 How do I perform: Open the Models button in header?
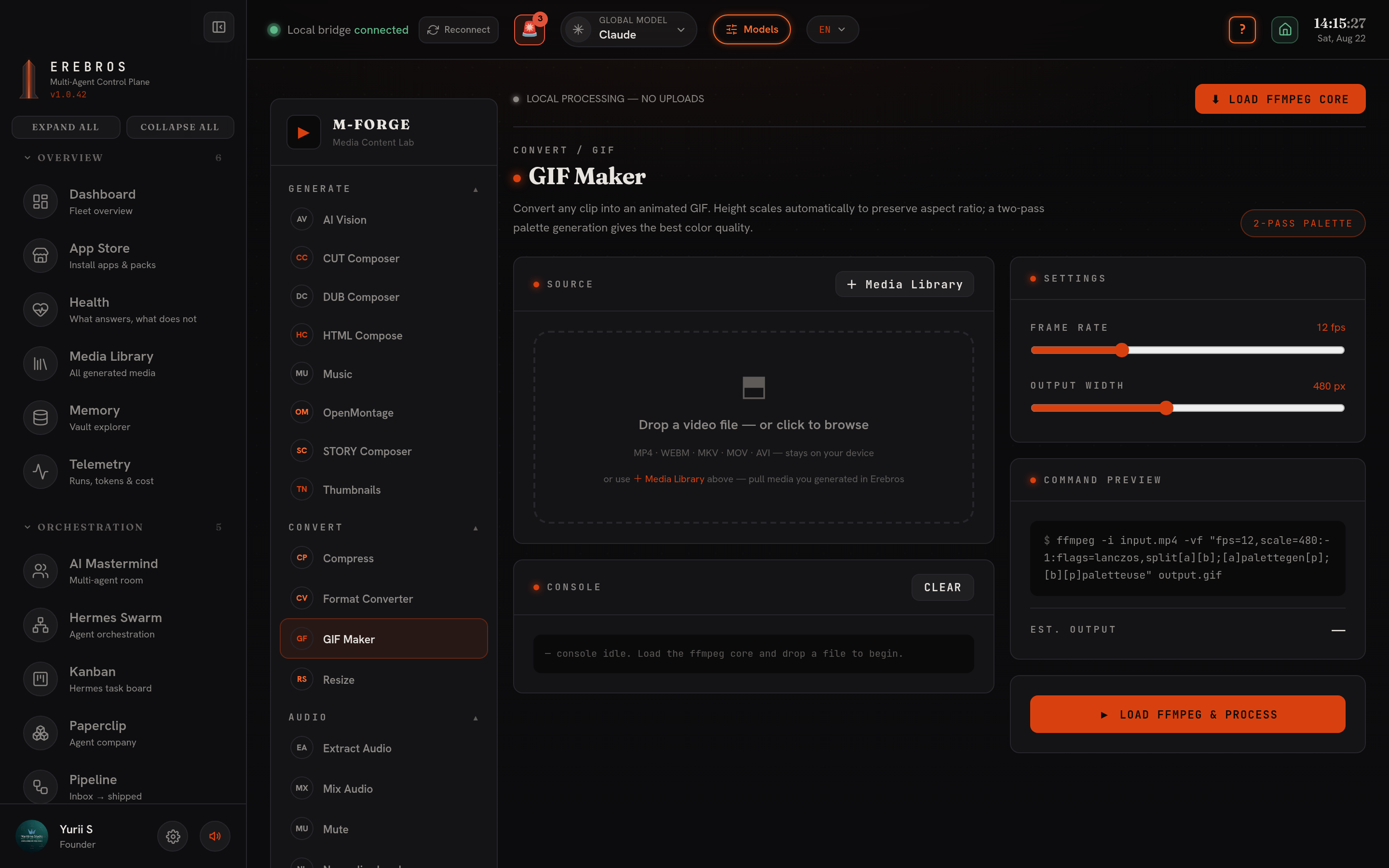point(751,29)
